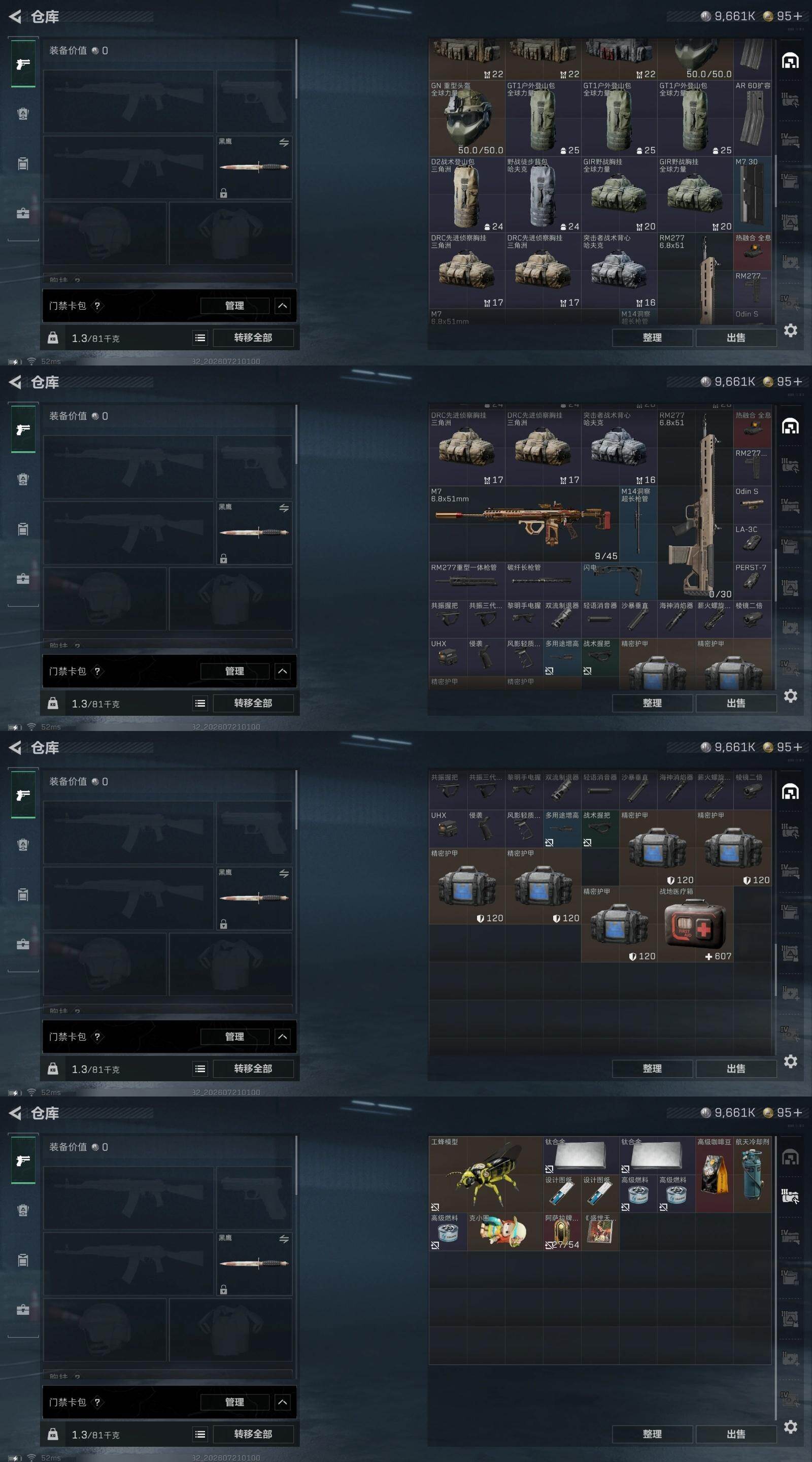Click the PERST-7 laser attachment icon
This screenshot has height=1462, width=812.
pyautogui.click(x=753, y=581)
